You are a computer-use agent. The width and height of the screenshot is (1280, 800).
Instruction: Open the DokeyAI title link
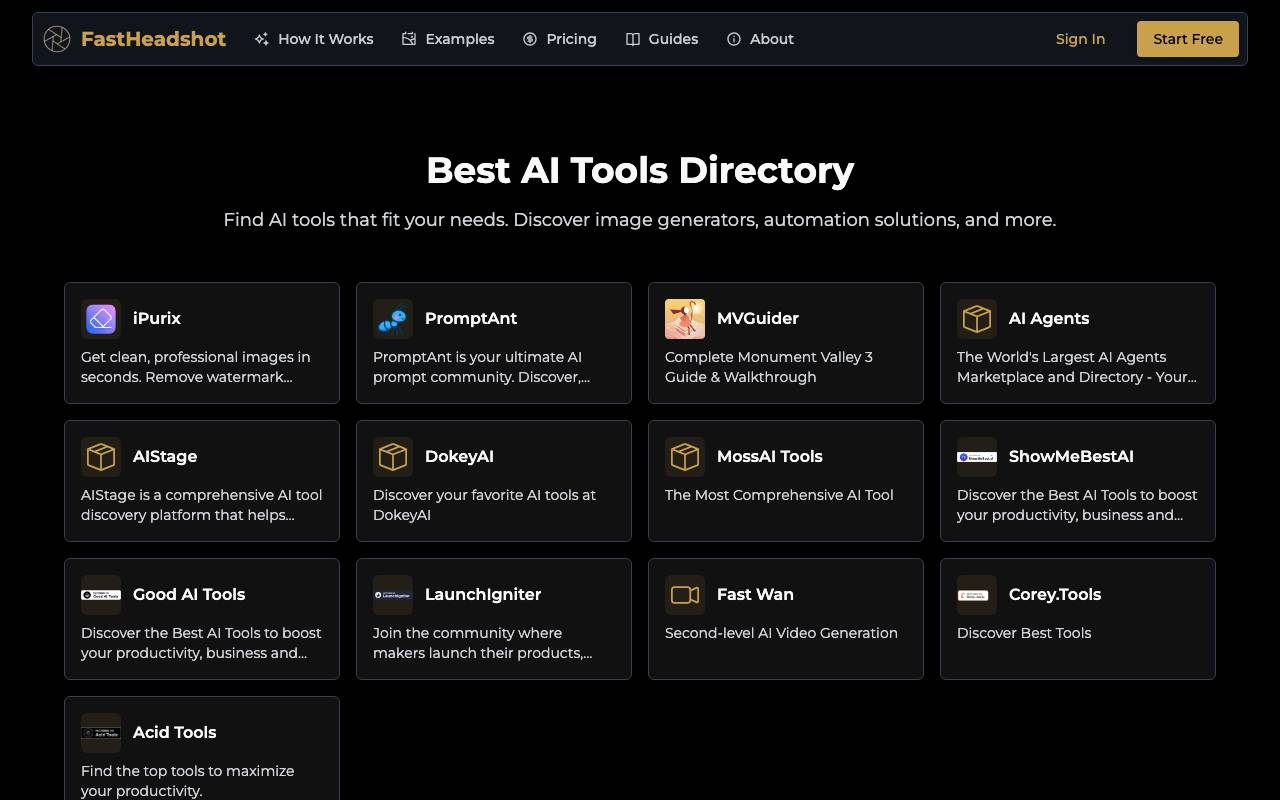(459, 456)
